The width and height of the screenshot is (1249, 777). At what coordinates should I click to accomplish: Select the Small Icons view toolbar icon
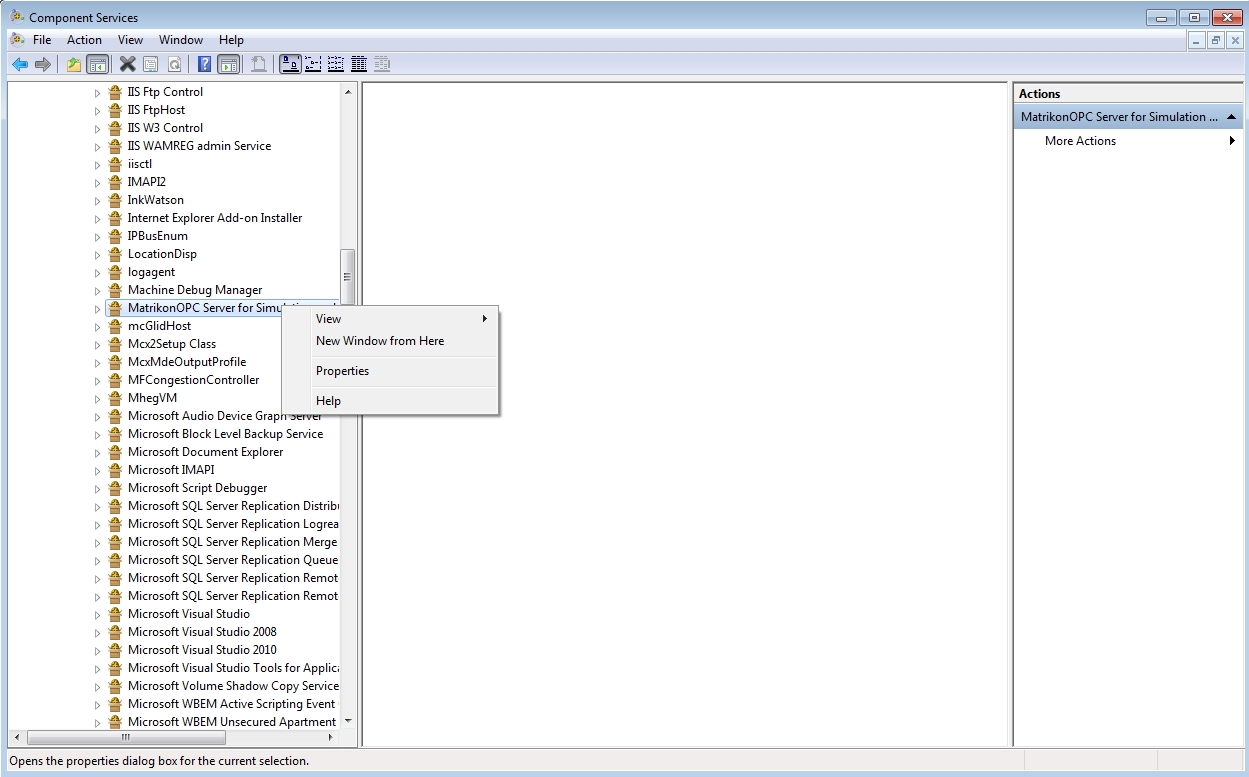[x=313, y=64]
